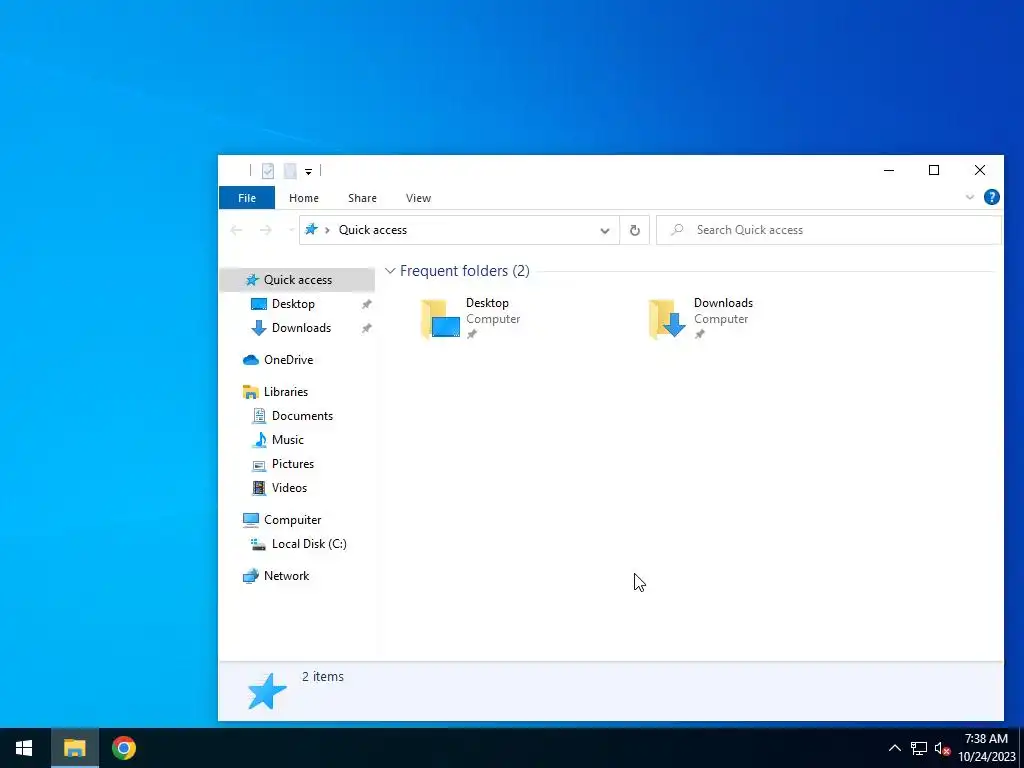Open the File menu

coord(247,198)
